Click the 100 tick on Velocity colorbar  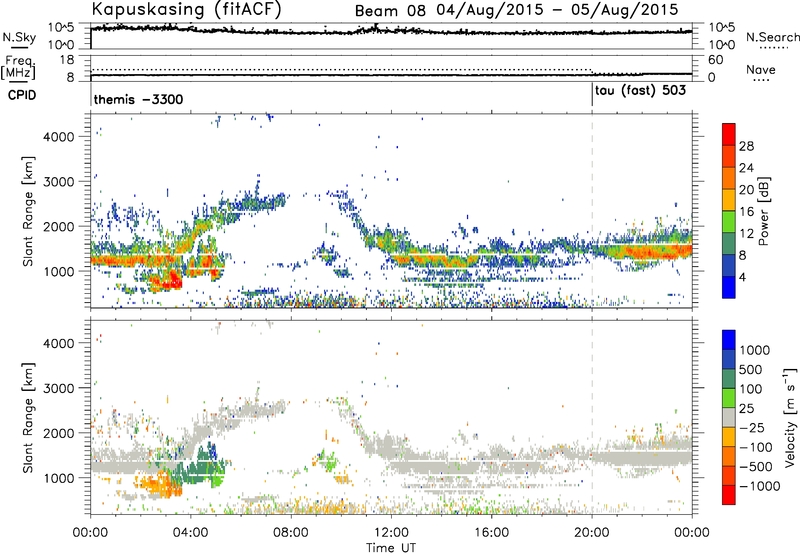tap(751, 389)
